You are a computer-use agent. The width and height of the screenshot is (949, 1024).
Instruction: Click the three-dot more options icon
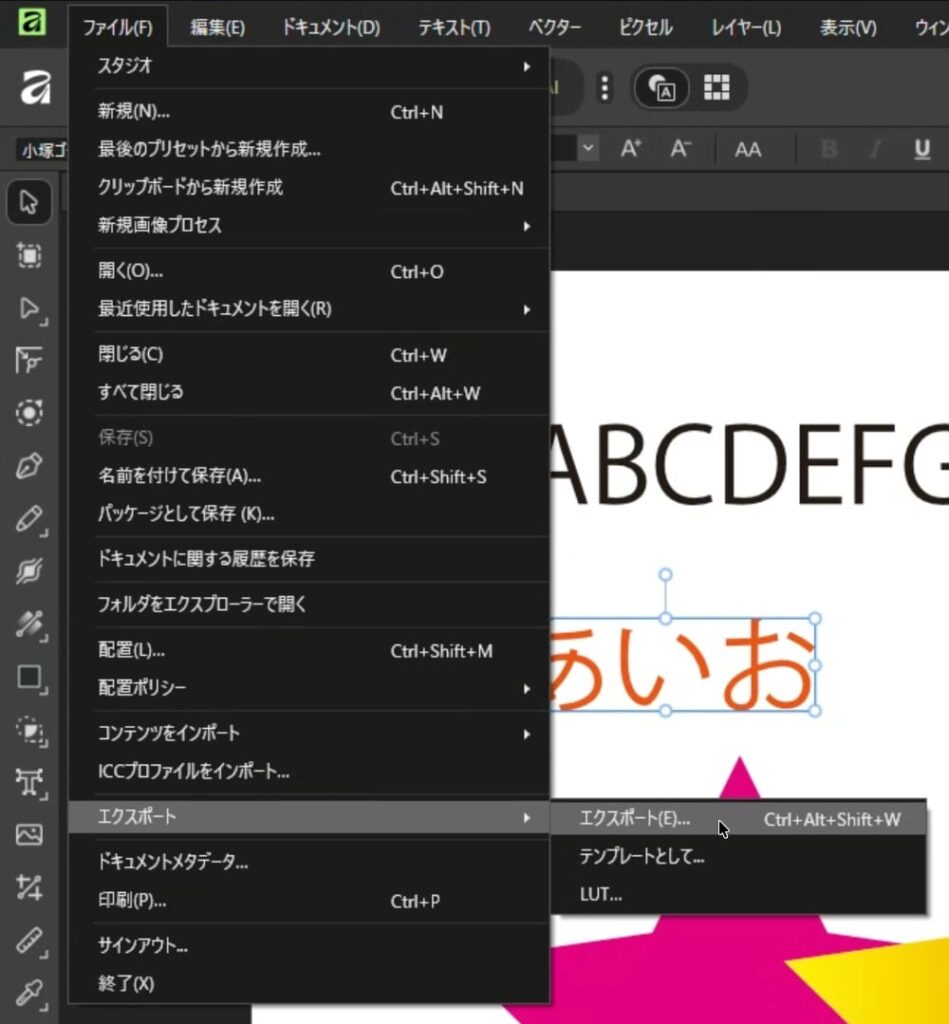604,88
